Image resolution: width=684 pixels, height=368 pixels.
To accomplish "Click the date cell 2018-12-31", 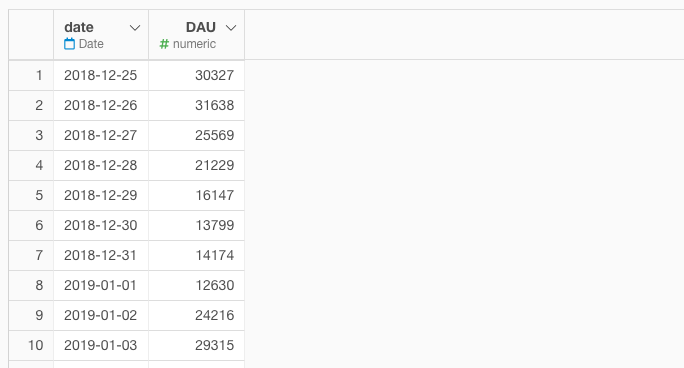I will [101, 255].
